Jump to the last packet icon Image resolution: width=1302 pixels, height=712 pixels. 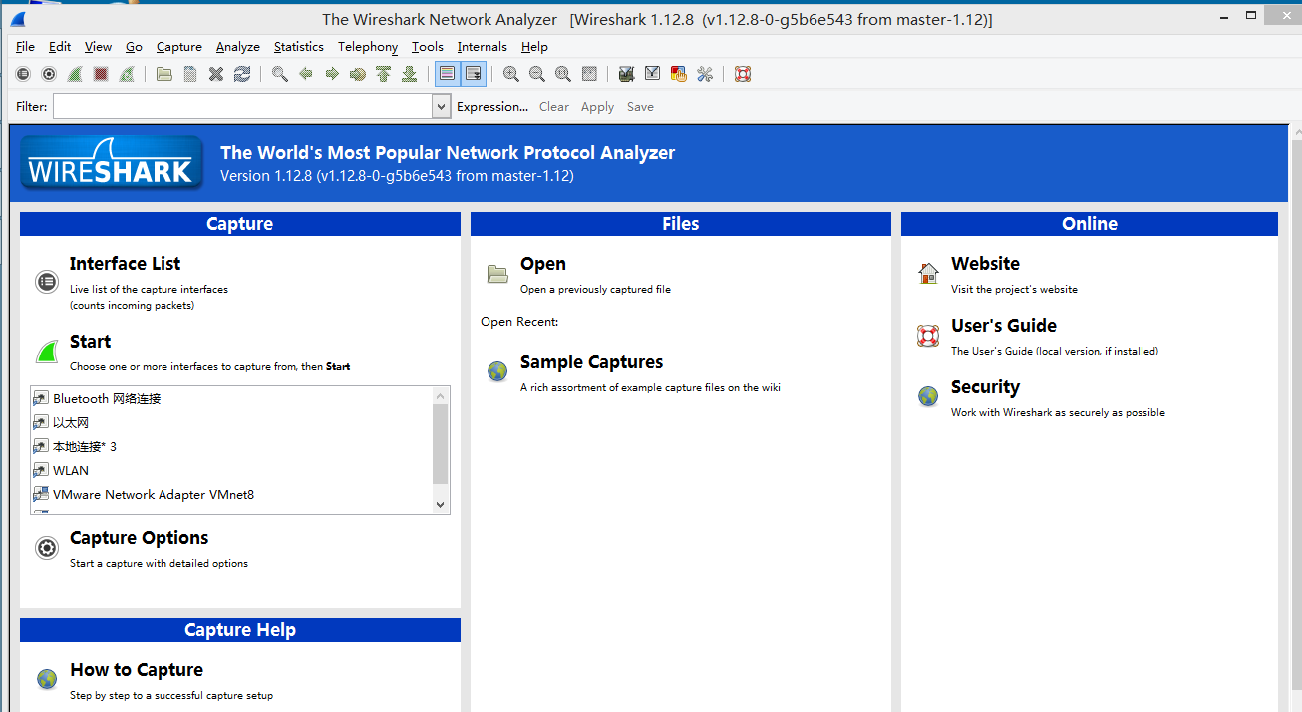(x=410, y=74)
